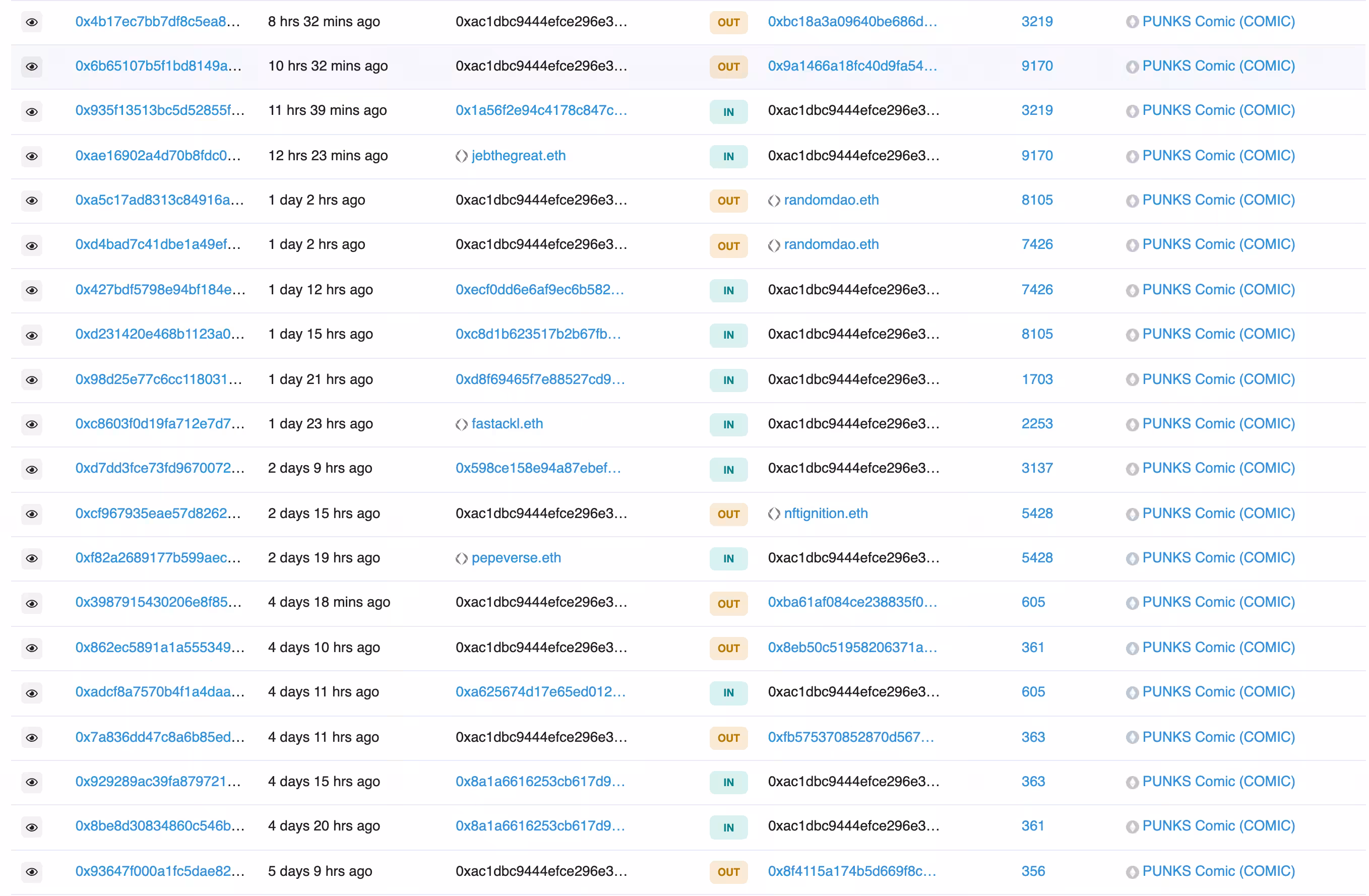Open PUNKS Comic (COMIC) token on 356 row
The image size is (1369, 896).
pos(1218,871)
